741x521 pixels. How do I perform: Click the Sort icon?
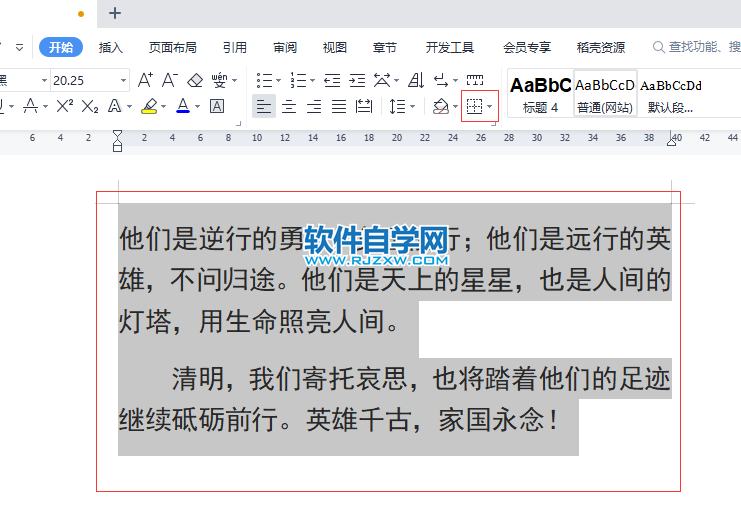pos(416,80)
